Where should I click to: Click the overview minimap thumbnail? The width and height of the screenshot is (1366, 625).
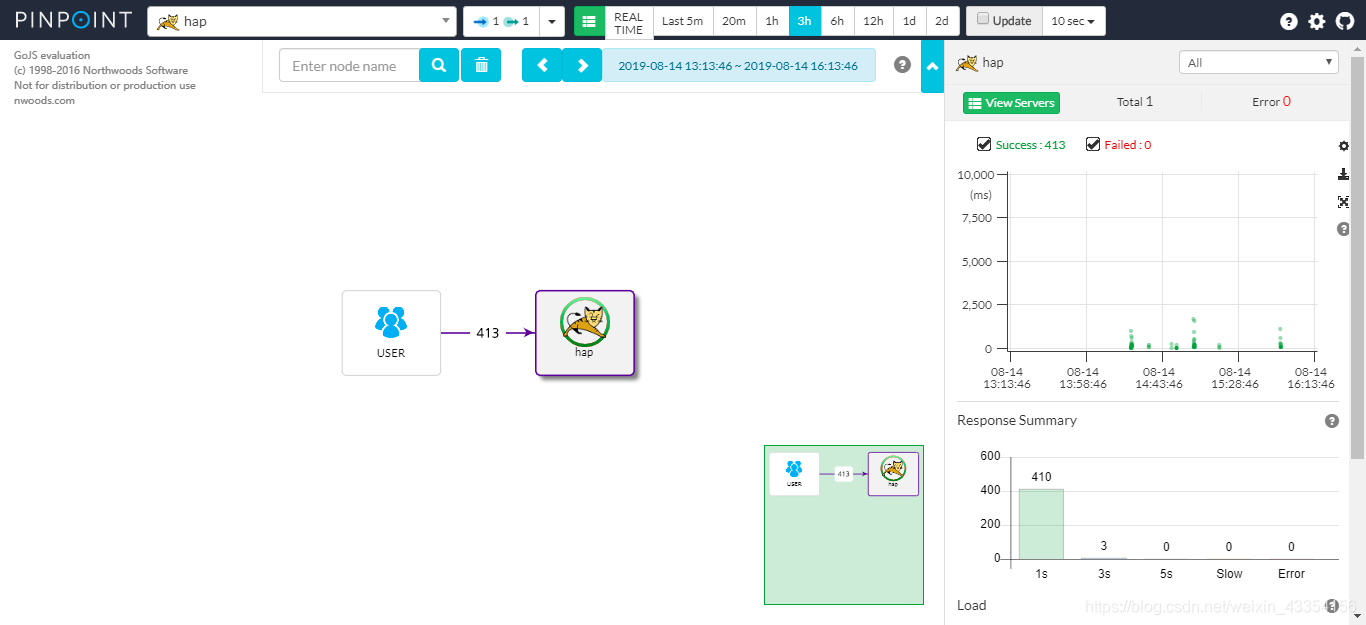click(x=844, y=525)
